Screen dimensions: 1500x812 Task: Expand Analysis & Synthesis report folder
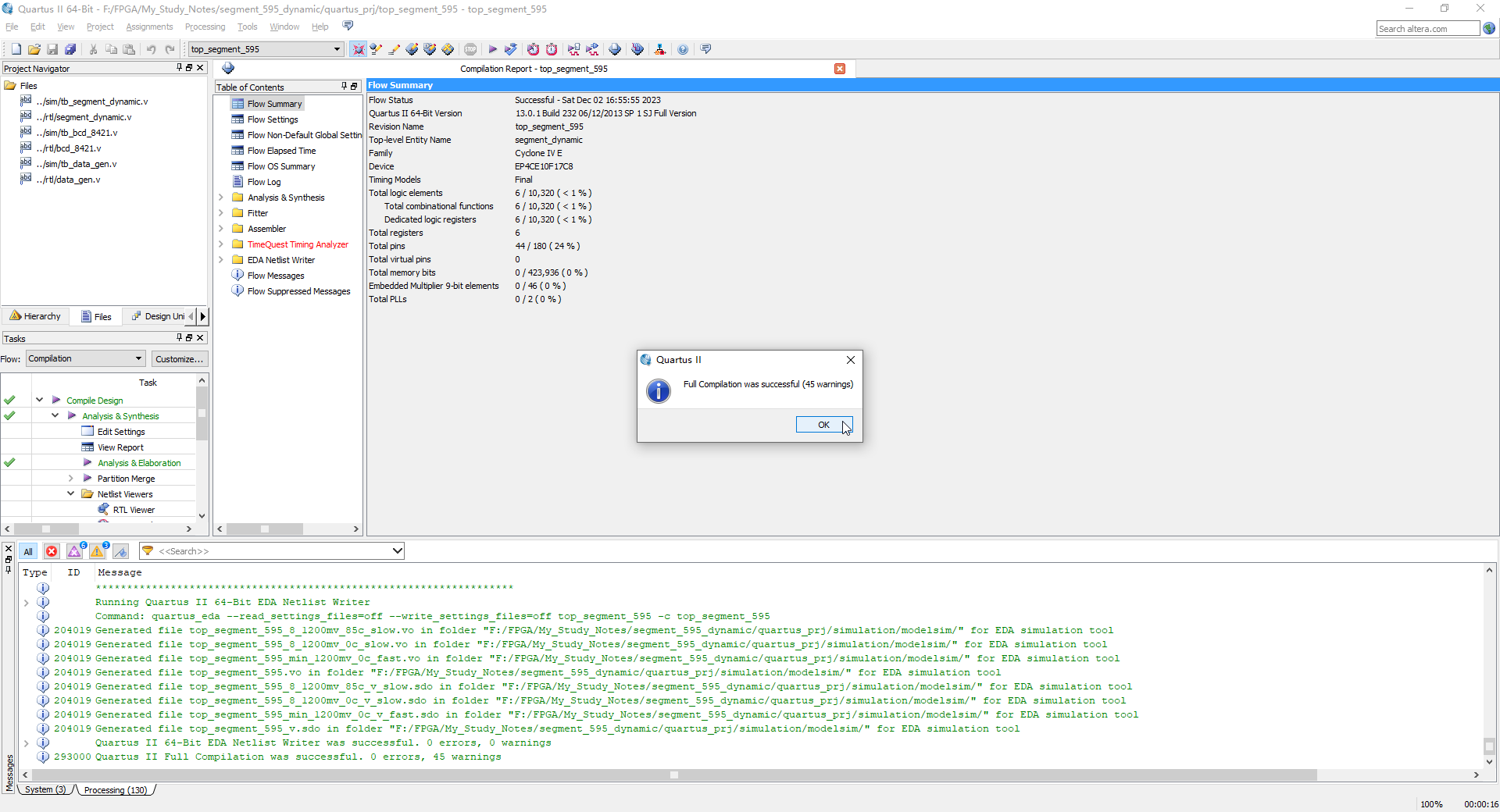pyautogui.click(x=221, y=198)
